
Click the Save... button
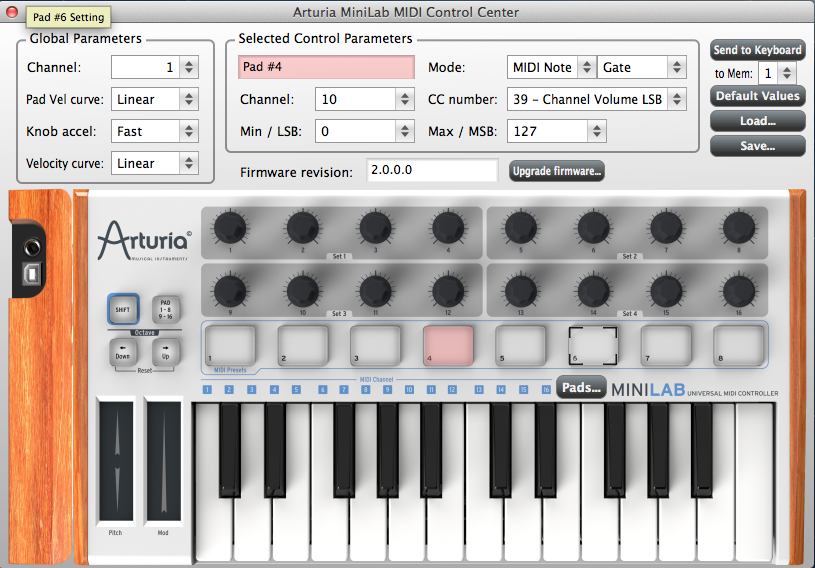(x=757, y=146)
